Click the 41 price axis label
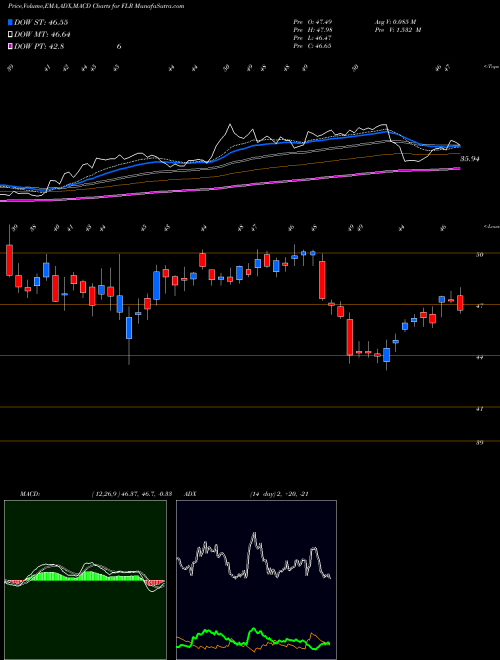 [480, 409]
